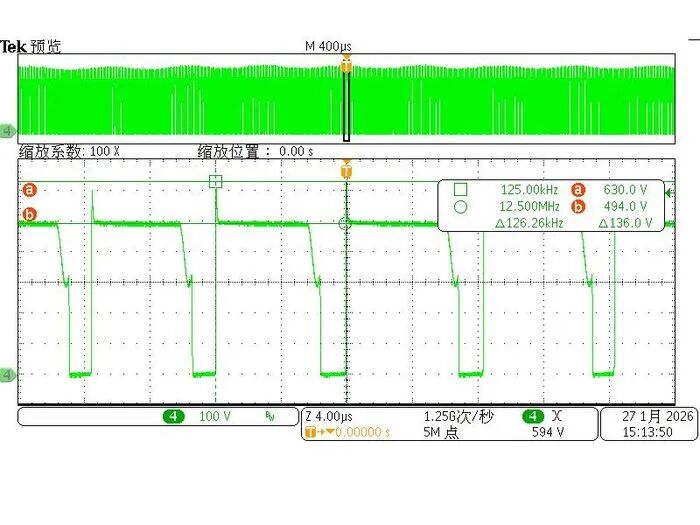
Task: Click the 125.00kHz cursor readout
Action: coord(529,190)
